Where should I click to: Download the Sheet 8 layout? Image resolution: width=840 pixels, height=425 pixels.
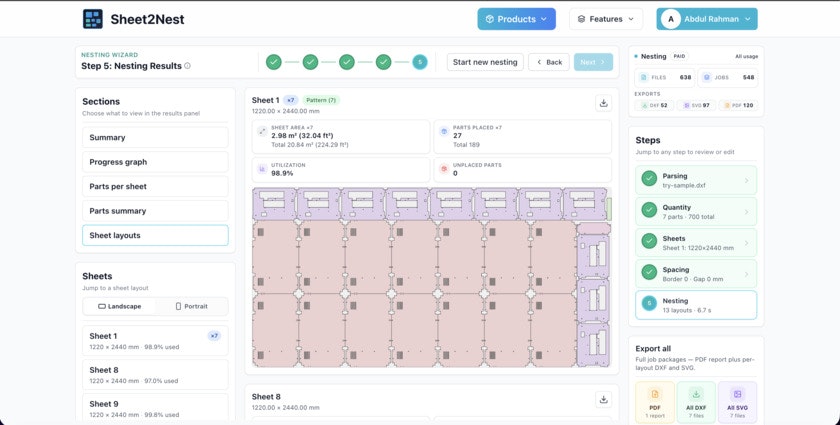click(604, 399)
